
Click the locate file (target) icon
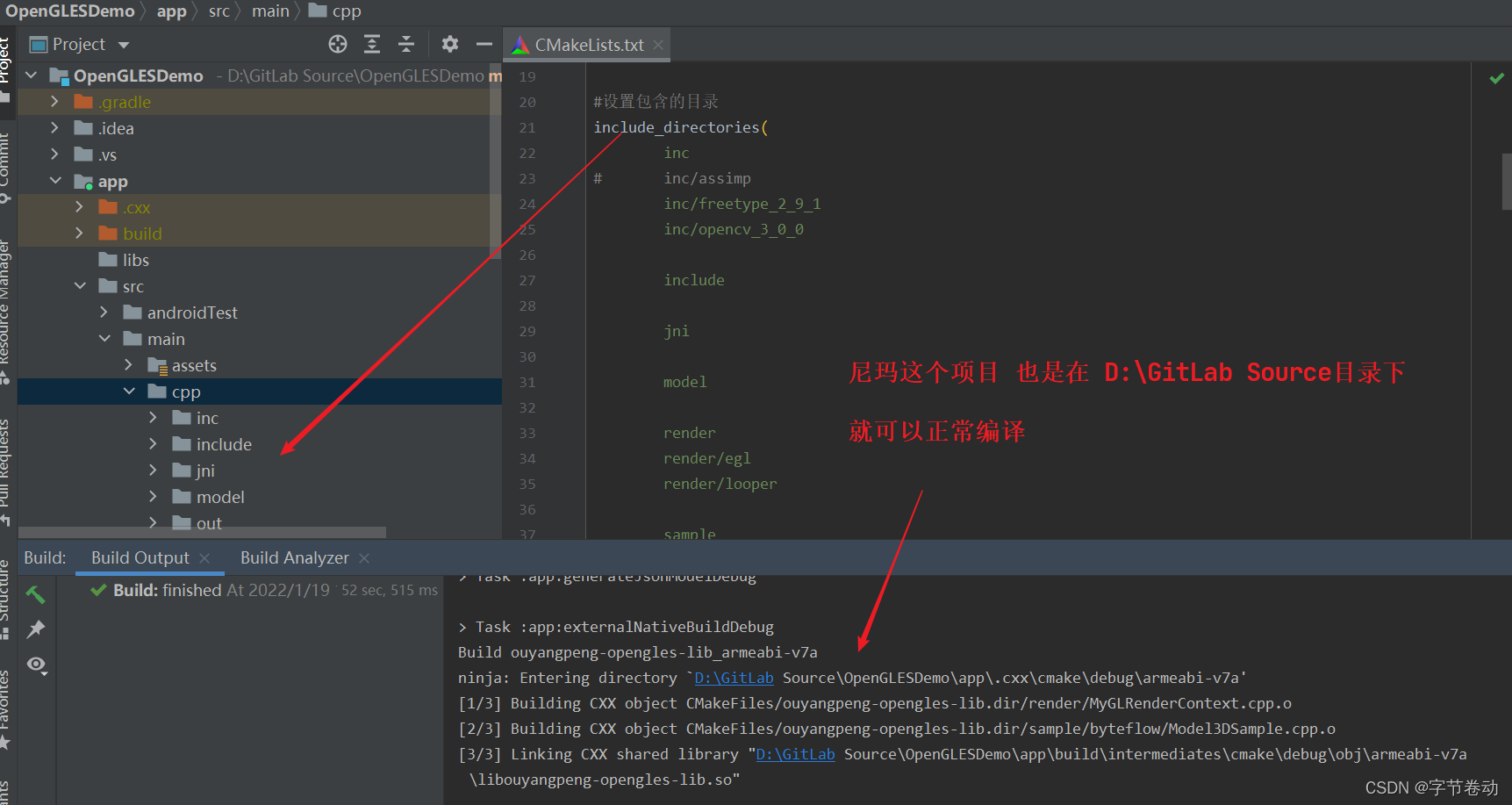(338, 44)
